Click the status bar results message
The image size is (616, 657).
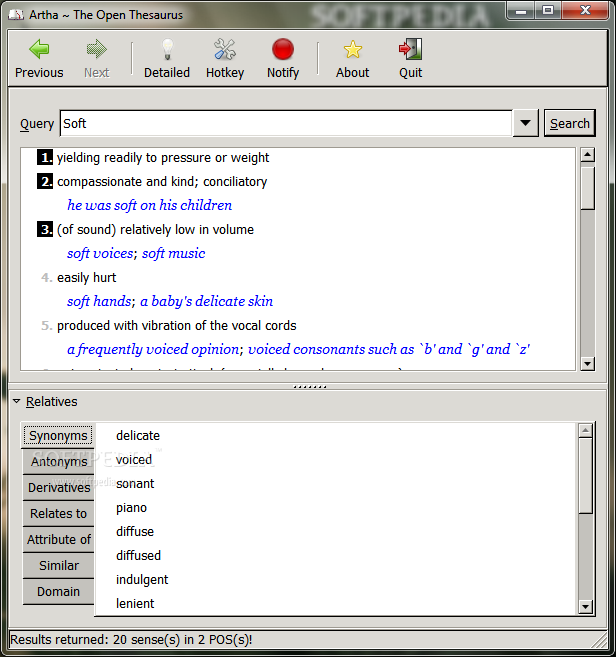tap(131, 640)
